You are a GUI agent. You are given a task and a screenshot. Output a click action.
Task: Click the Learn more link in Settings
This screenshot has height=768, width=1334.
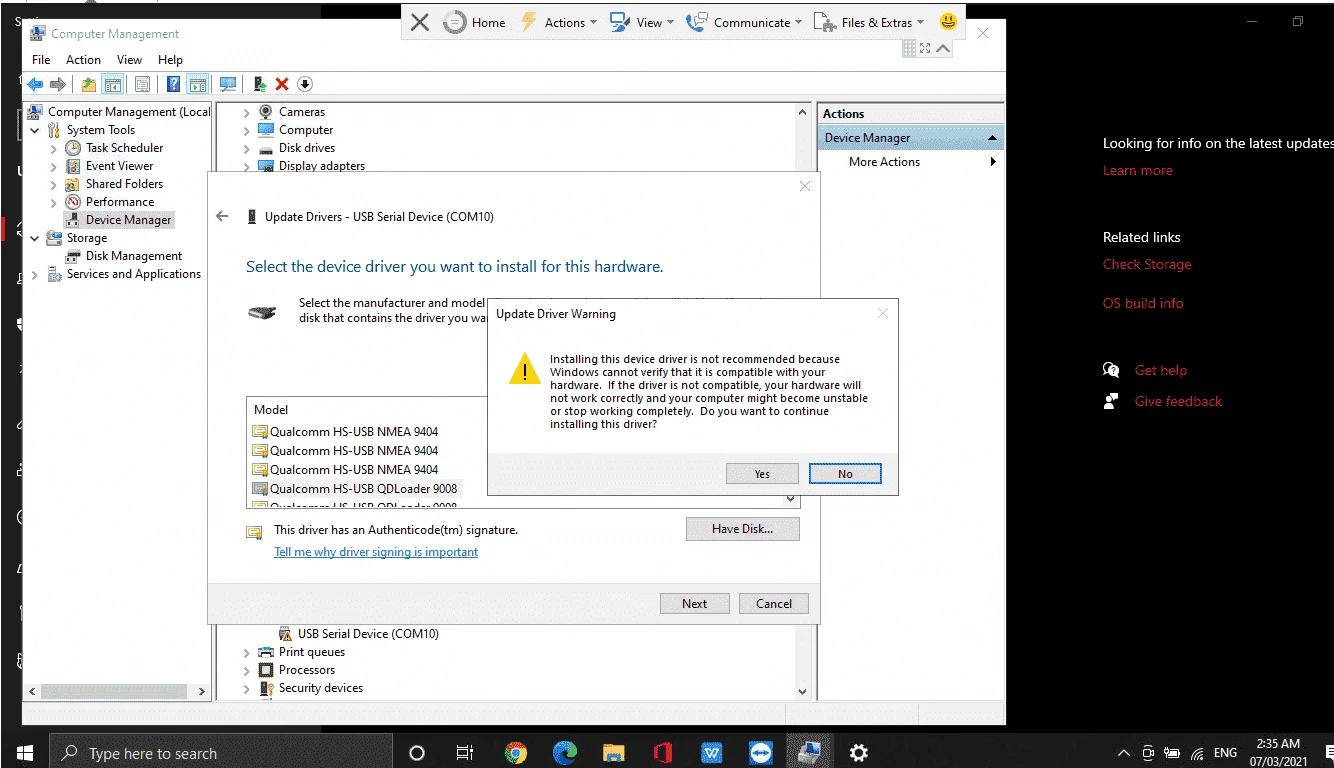coord(1138,170)
